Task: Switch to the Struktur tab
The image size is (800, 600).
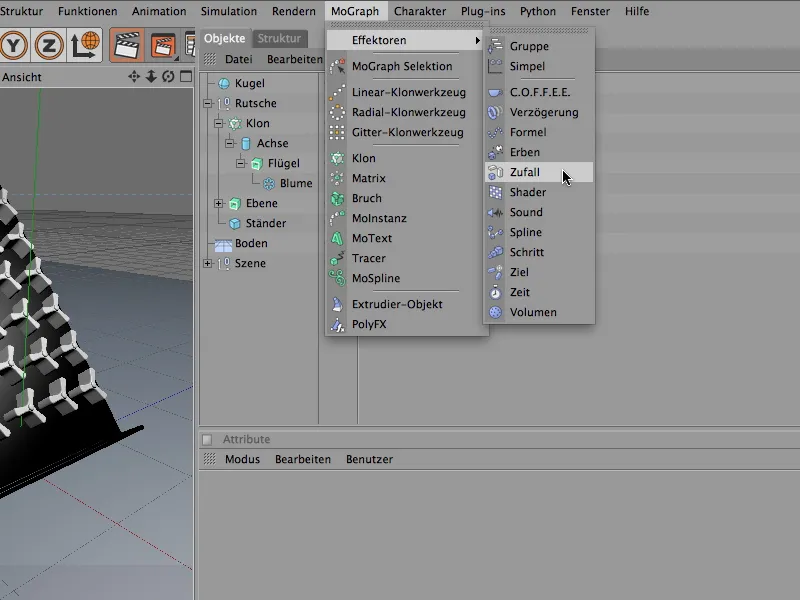Action: click(x=278, y=39)
